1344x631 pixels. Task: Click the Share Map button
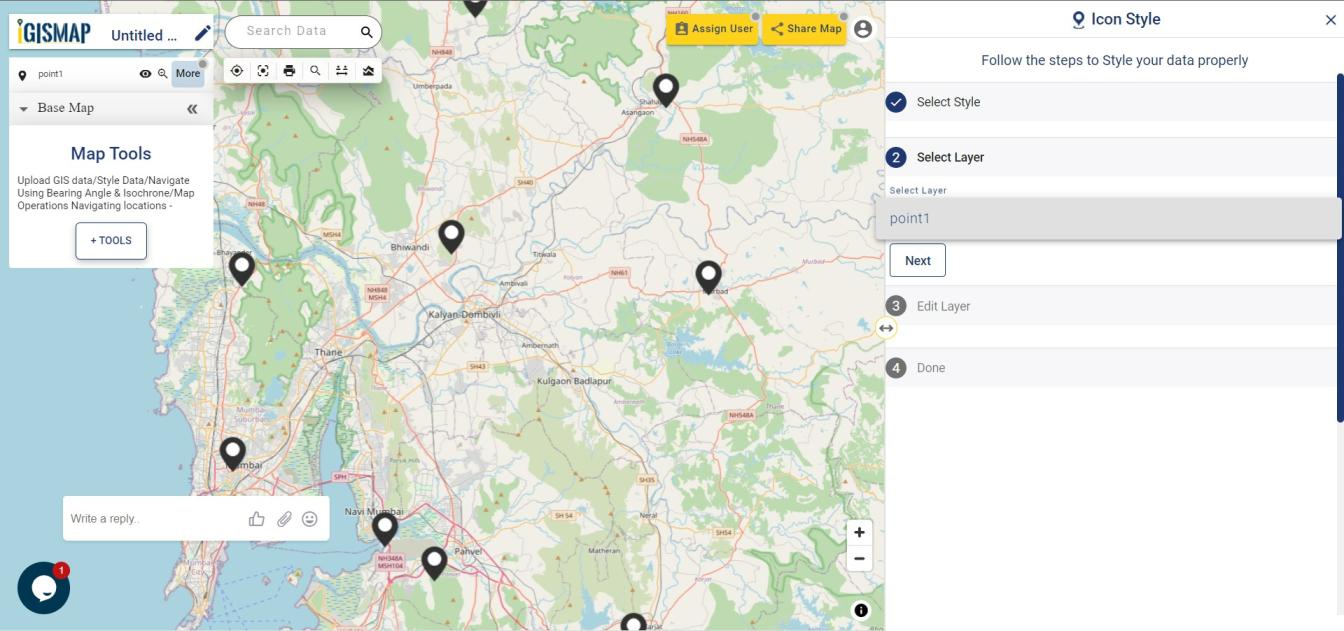coord(805,29)
